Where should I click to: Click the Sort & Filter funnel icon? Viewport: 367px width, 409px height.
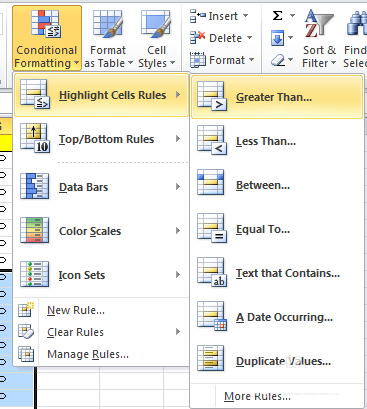click(319, 24)
